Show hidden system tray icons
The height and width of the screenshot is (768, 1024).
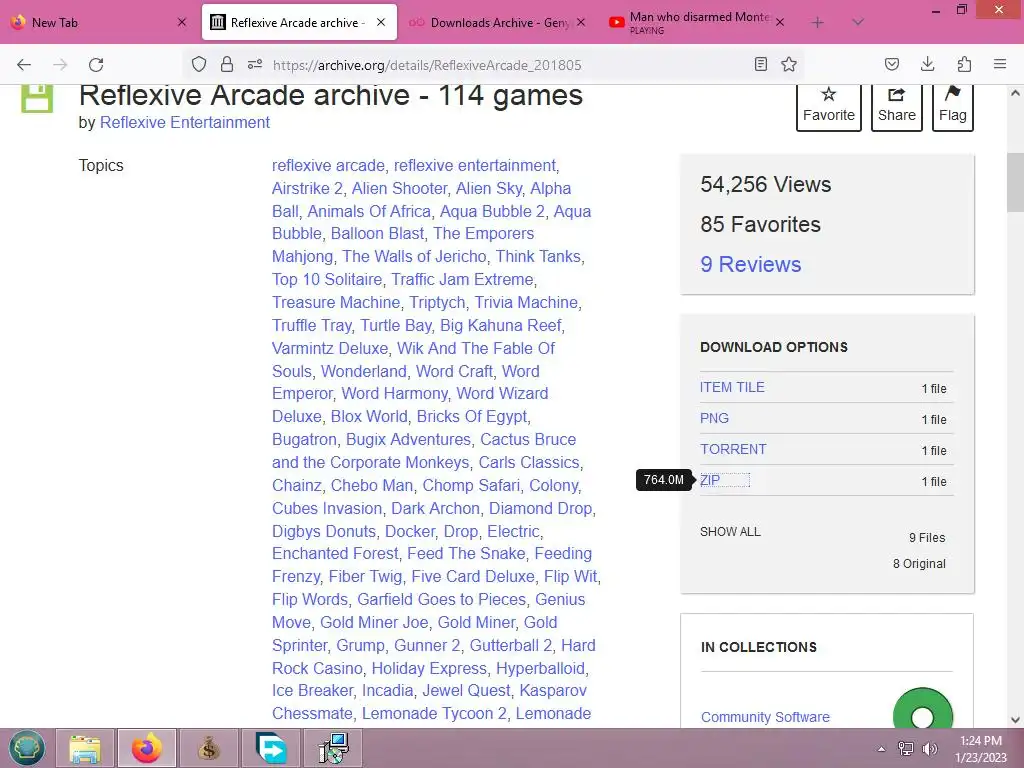click(882, 749)
